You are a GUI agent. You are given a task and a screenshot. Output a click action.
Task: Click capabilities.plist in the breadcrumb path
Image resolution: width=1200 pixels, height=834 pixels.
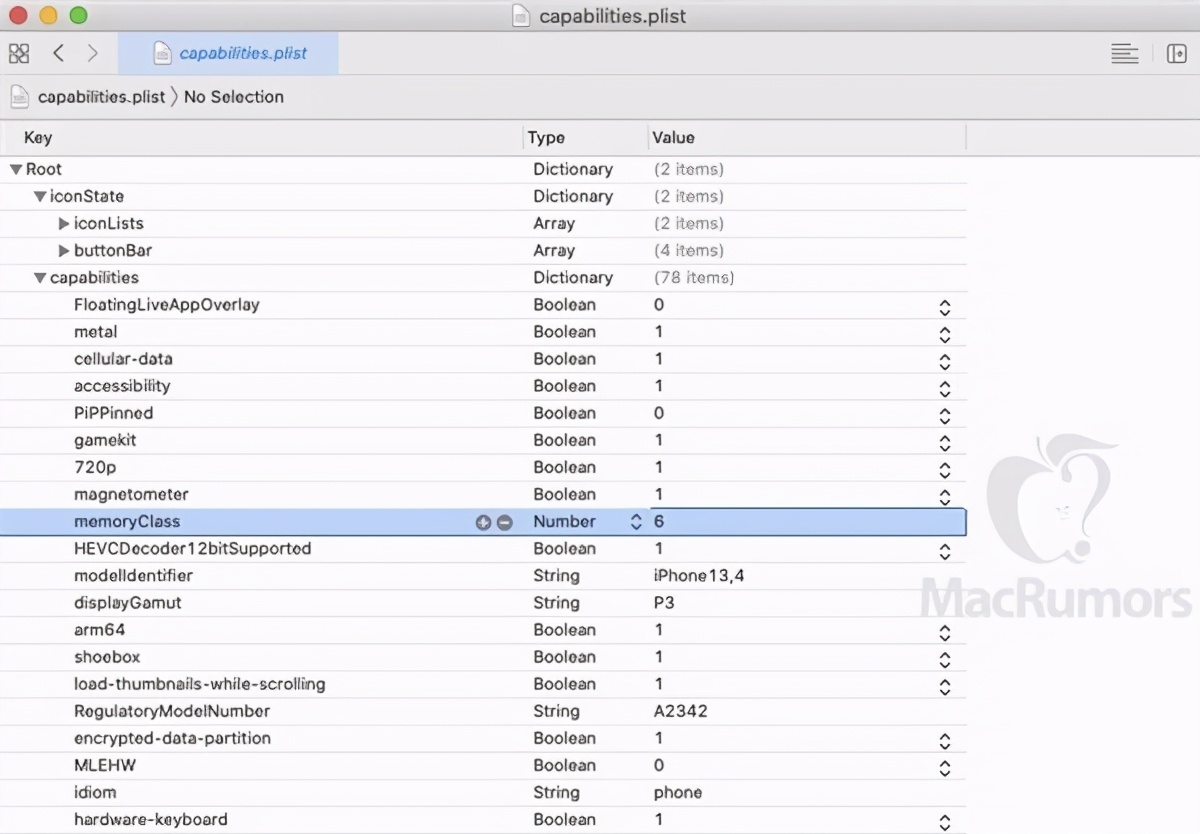tap(101, 97)
